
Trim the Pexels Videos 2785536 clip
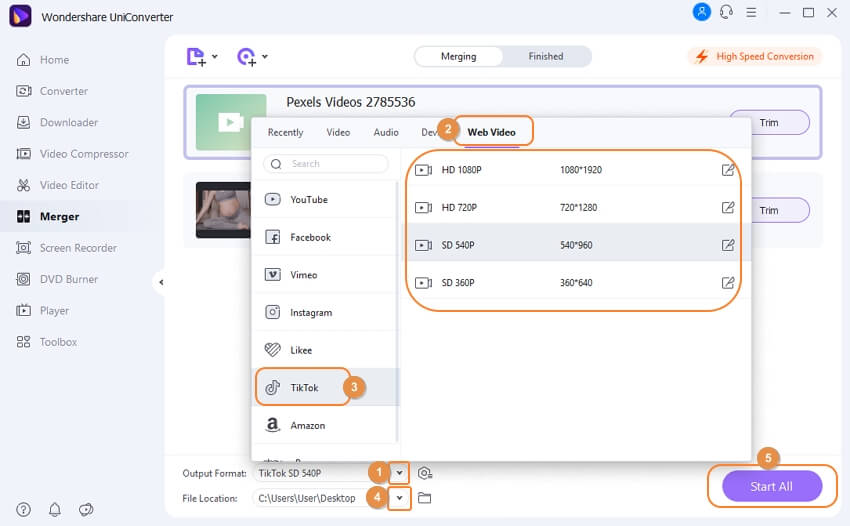[769, 123]
